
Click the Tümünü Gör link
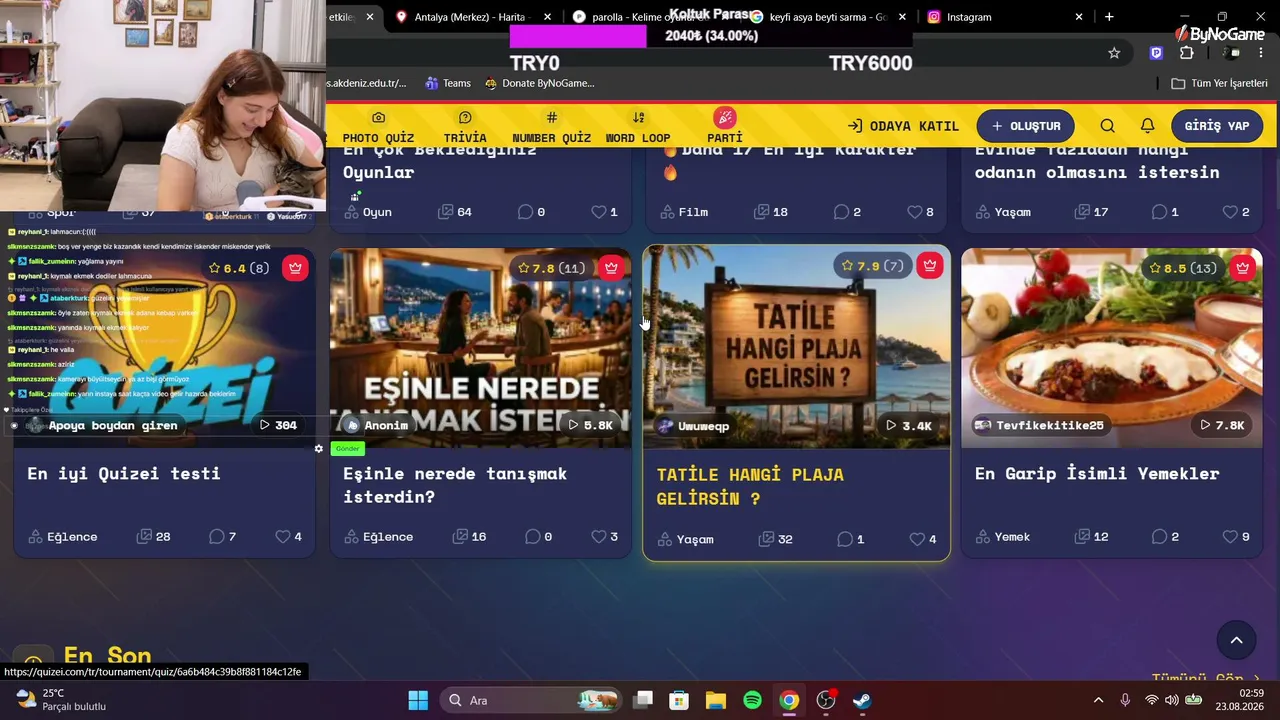pos(1206,679)
